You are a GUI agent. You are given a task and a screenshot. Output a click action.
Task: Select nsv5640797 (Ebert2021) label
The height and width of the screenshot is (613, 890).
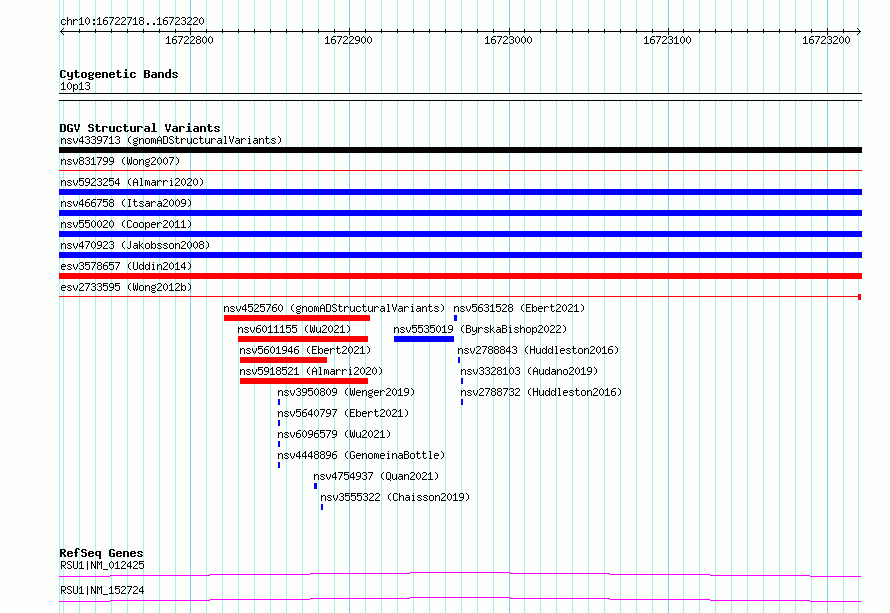pyautogui.click(x=343, y=413)
